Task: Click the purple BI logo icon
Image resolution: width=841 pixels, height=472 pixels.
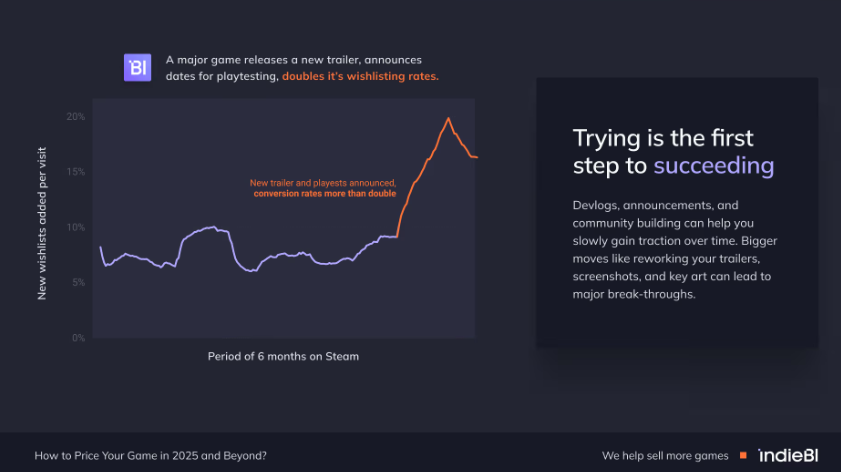Action: click(x=137, y=68)
